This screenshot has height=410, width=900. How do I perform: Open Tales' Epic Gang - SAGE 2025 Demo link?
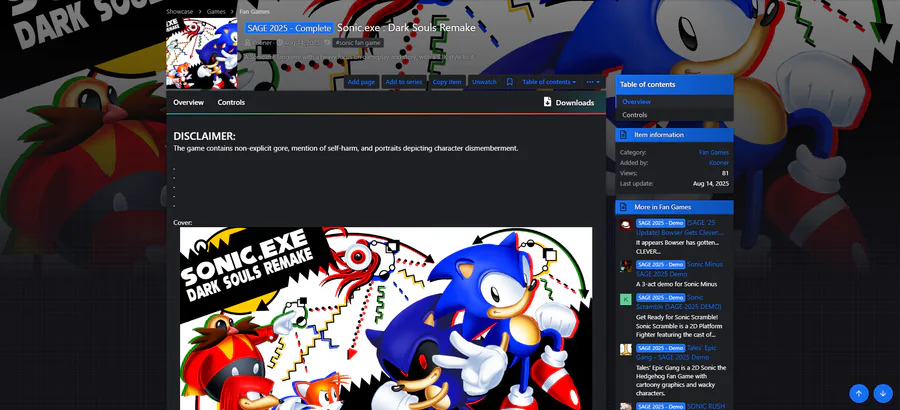(x=676, y=353)
